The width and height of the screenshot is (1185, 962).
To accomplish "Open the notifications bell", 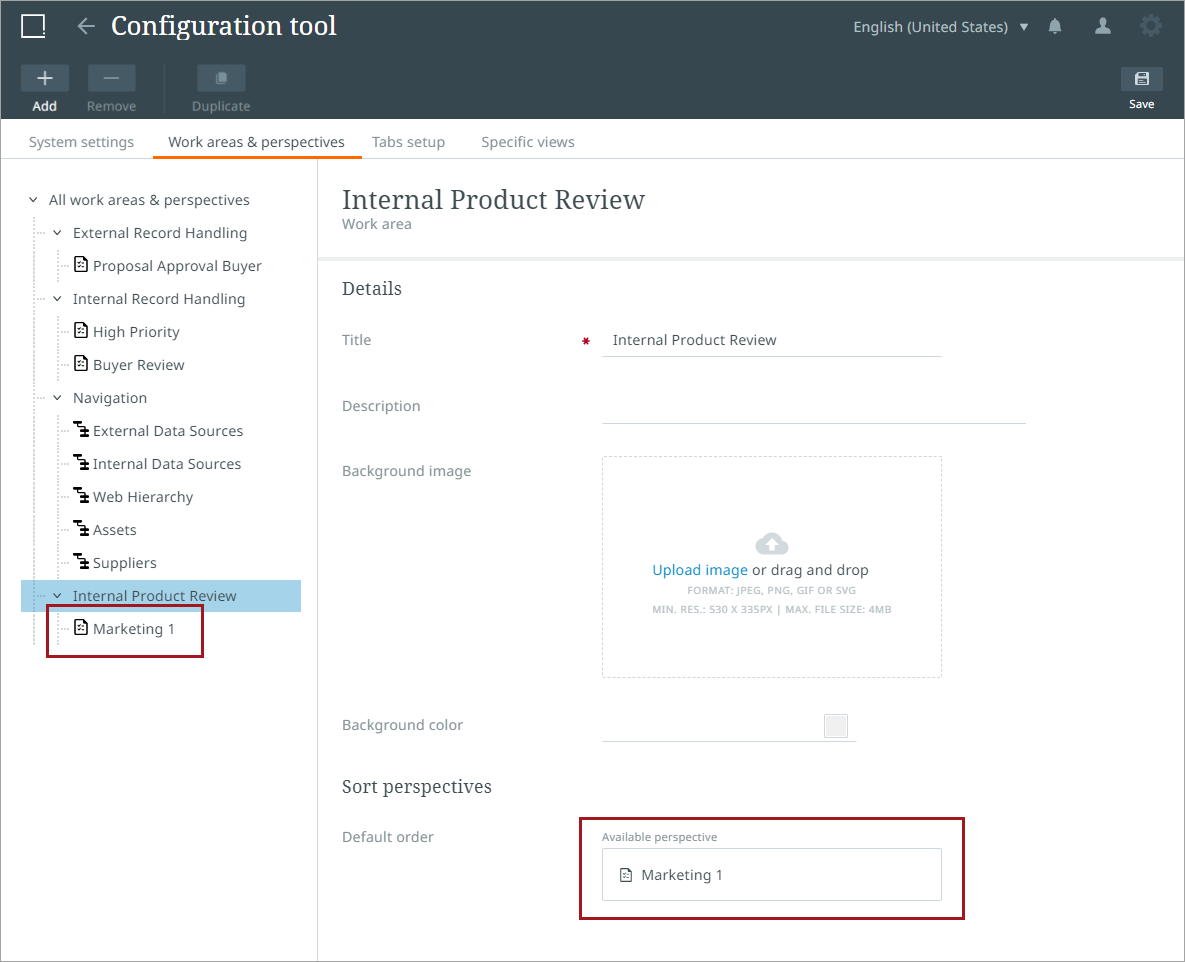I will point(1055,27).
